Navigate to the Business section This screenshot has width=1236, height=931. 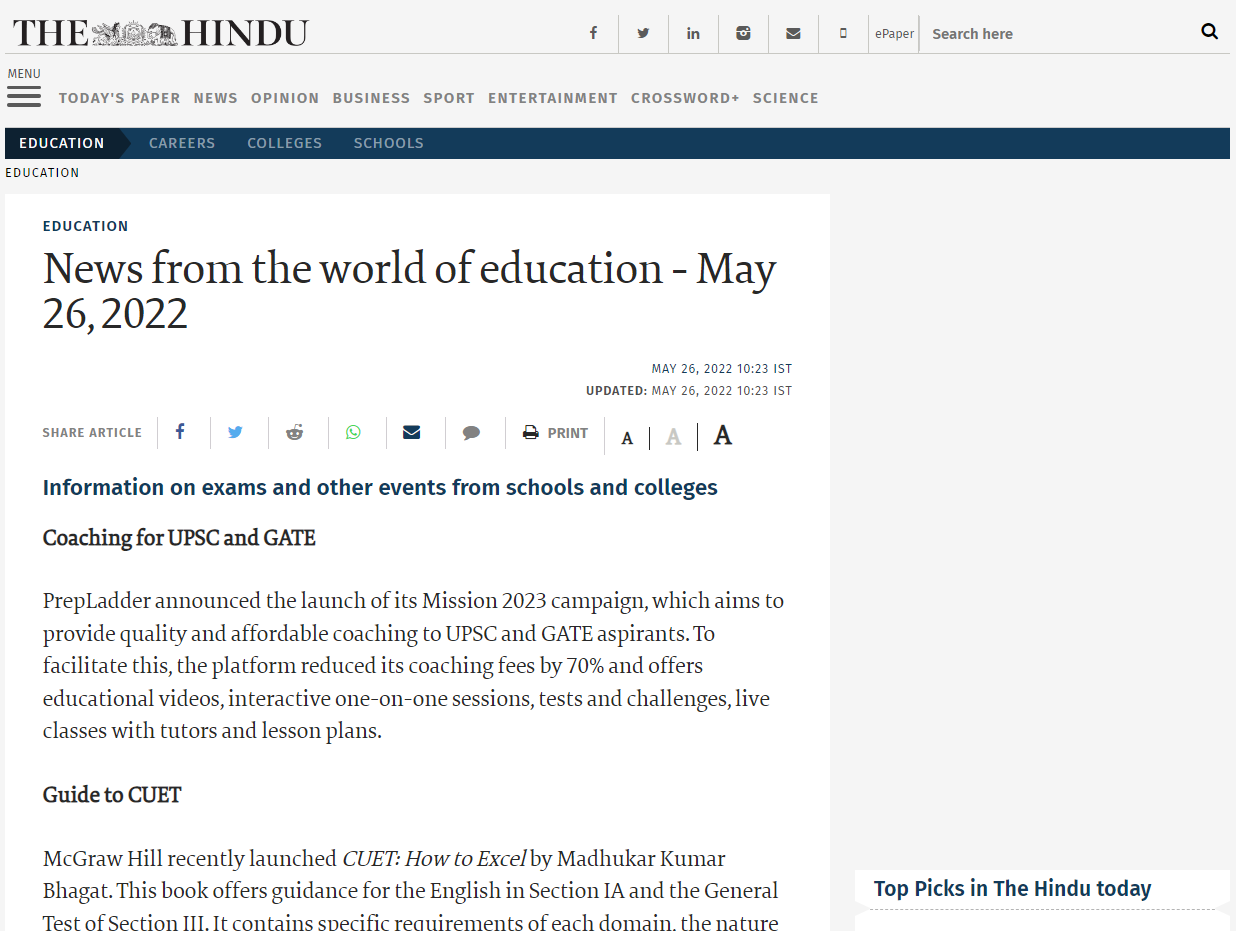pyautogui.click(x=371, y=98)
